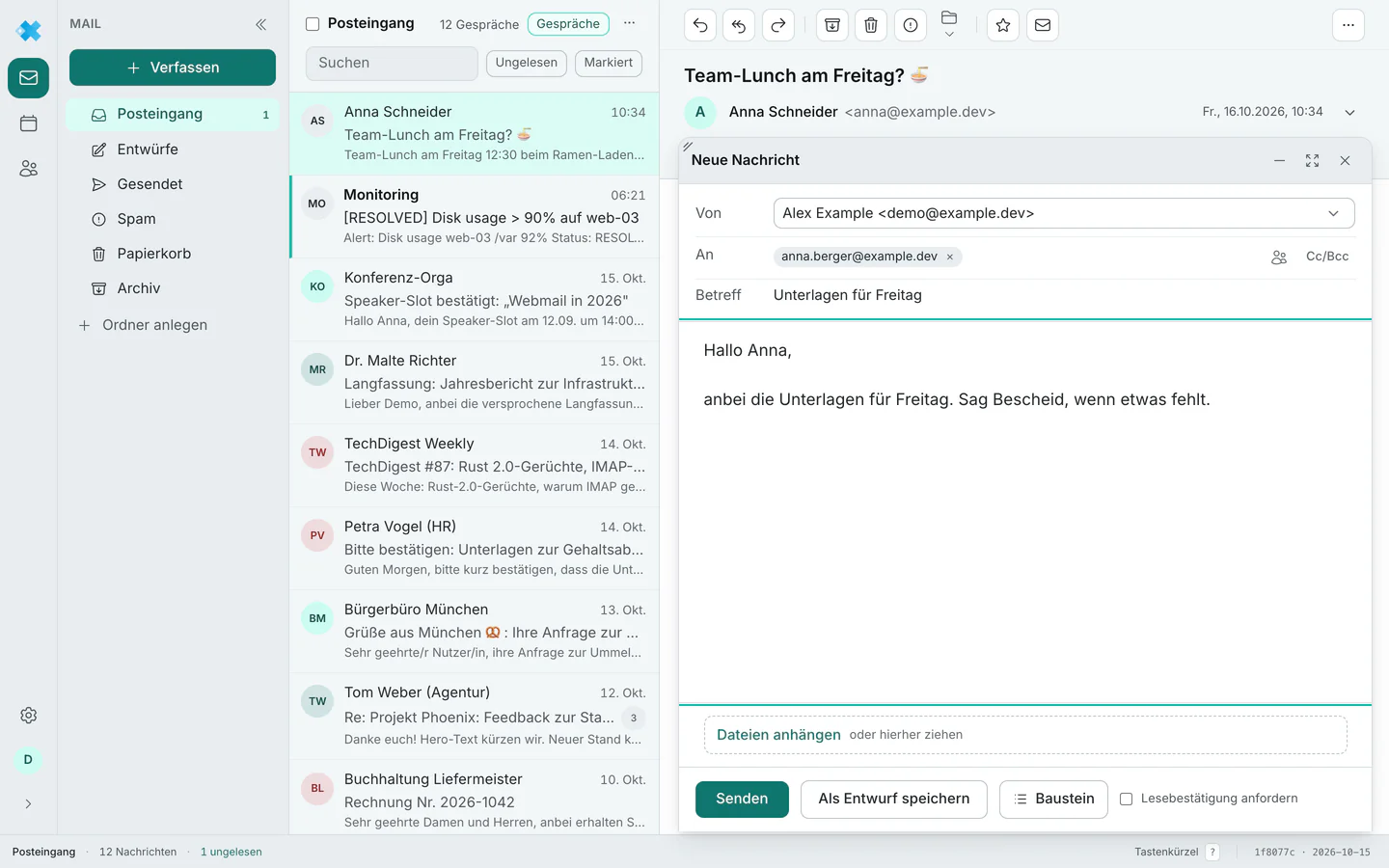Collapse the MAIL folder sidebar

[x=260, y=24]
